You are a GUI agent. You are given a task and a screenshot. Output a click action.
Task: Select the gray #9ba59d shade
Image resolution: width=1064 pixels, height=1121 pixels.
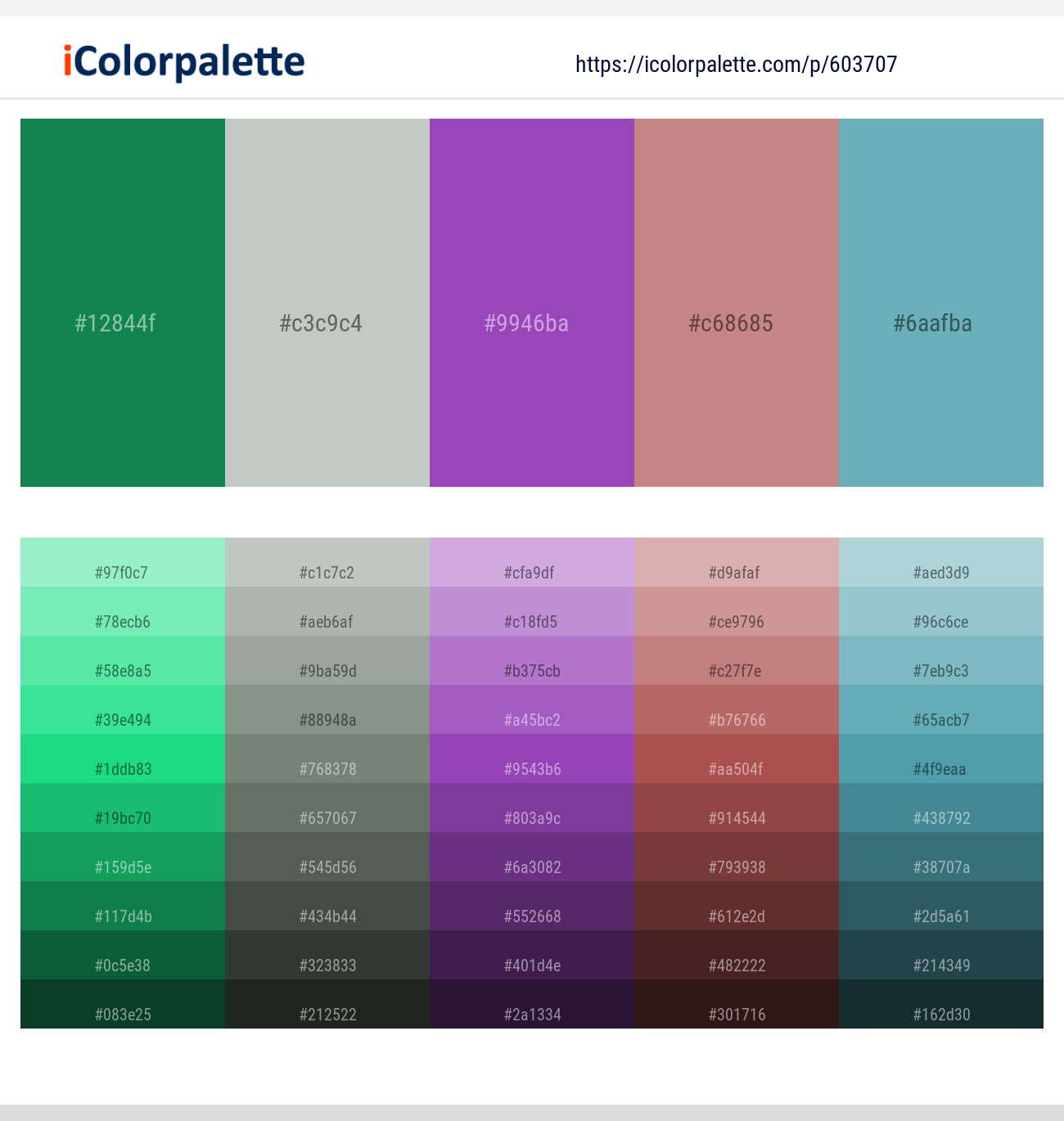click(x=327, y=661)
